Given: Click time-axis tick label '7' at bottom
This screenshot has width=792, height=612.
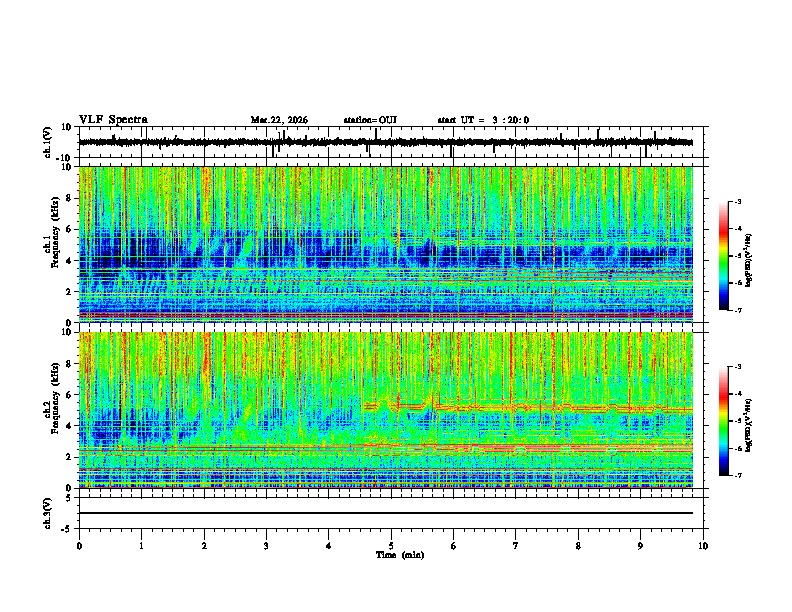Looking at the screenshot, I should (x=516, y=546).
